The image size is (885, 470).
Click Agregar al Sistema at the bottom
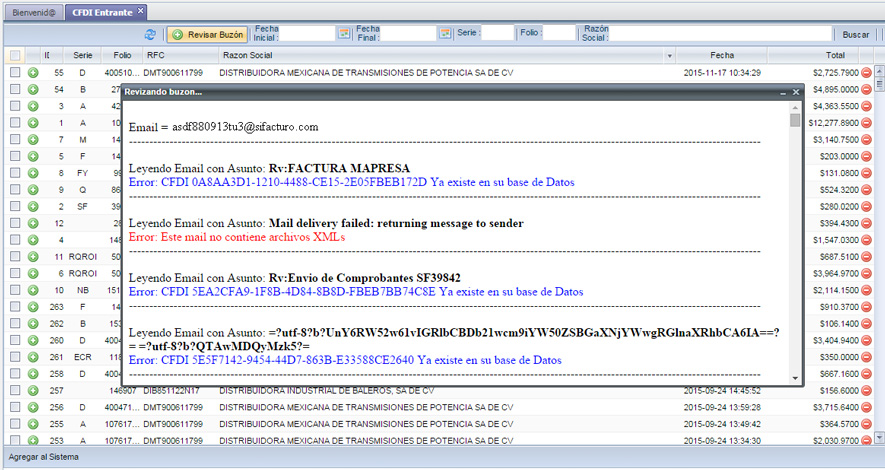pyautogui.click(x=43, y=457)
